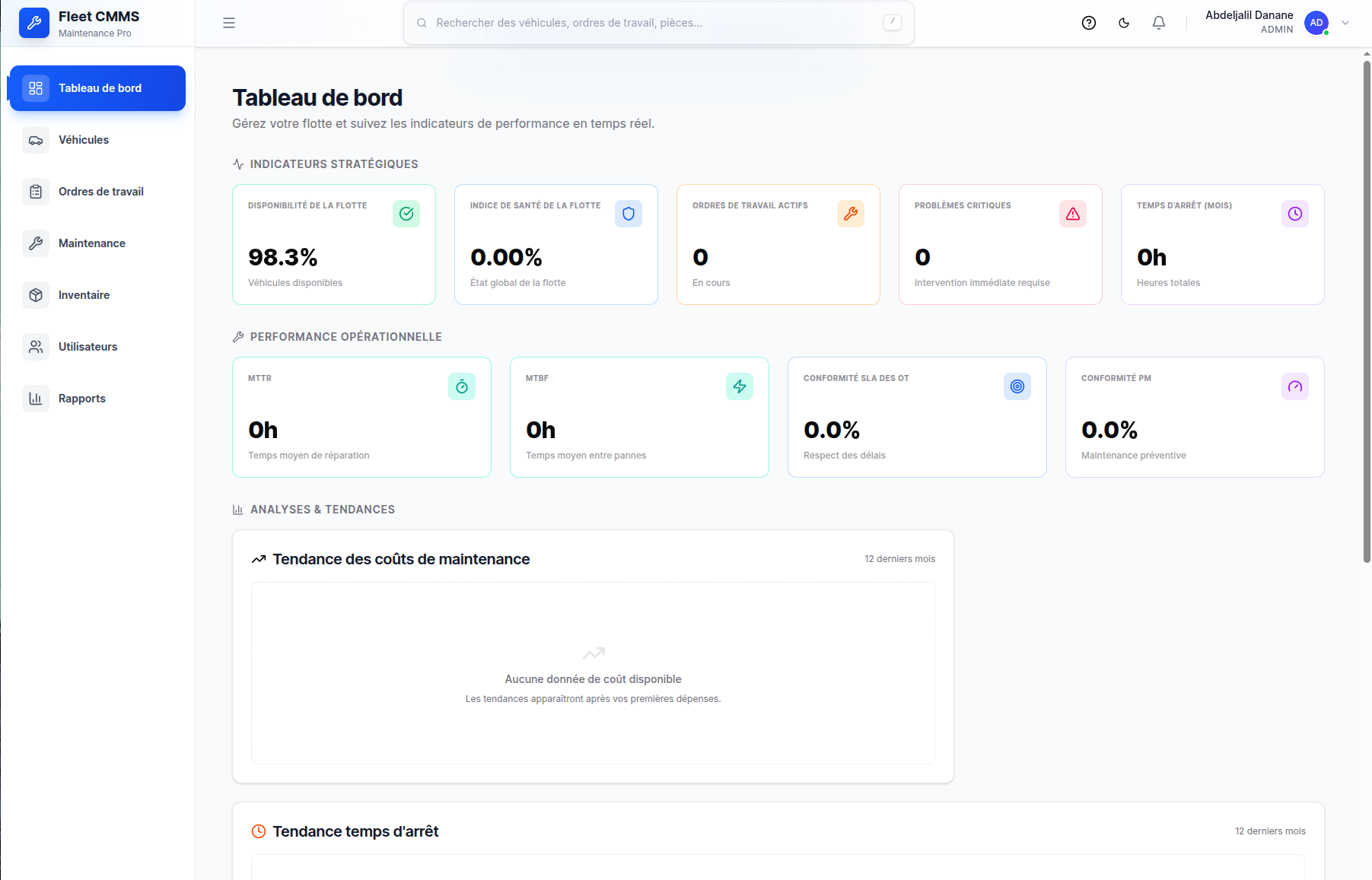
Task: Open the Véhicules section
Action: pyautogui.click(x=97, y=140)
